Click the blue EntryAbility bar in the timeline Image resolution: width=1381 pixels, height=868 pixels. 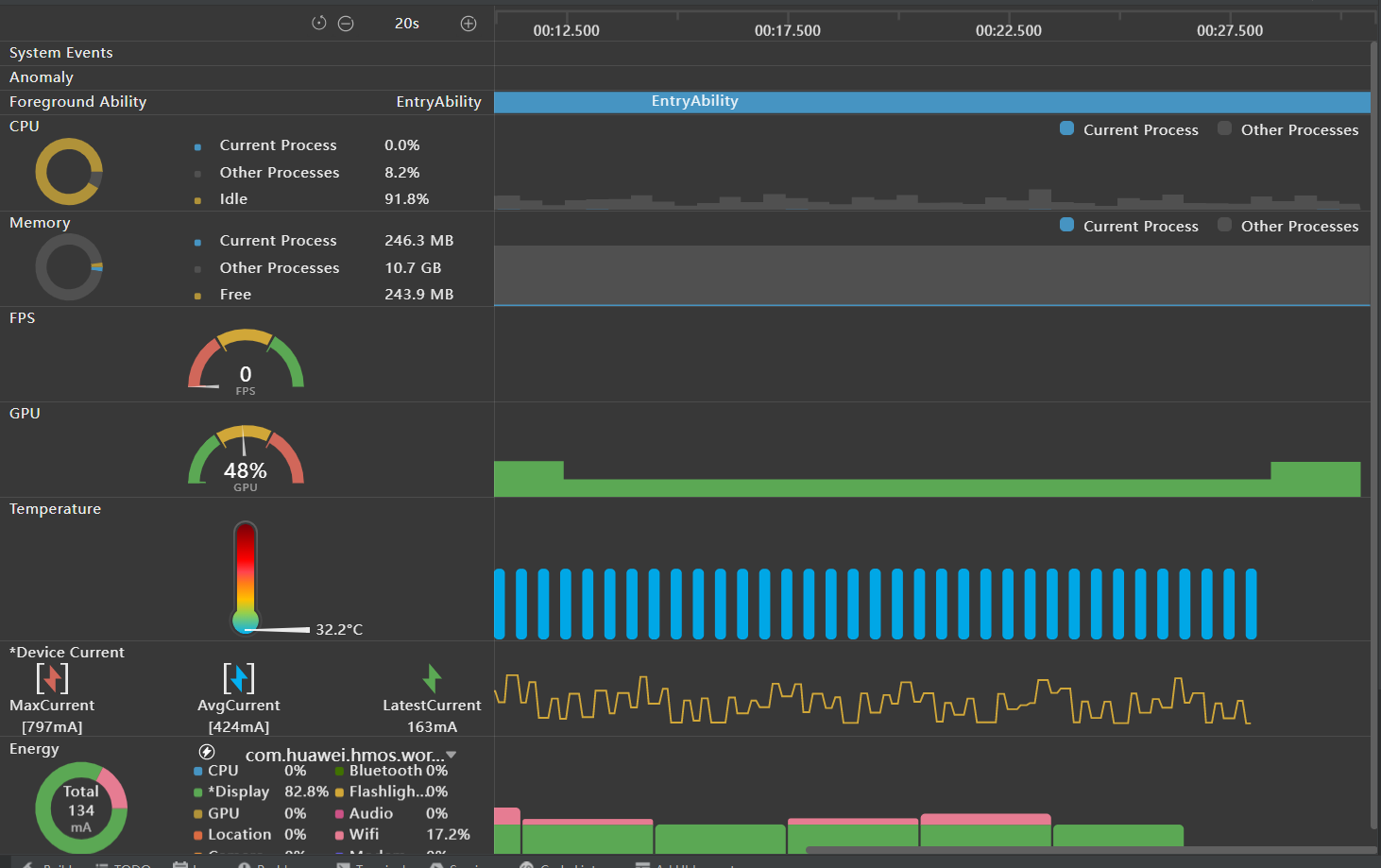[932, 102]
